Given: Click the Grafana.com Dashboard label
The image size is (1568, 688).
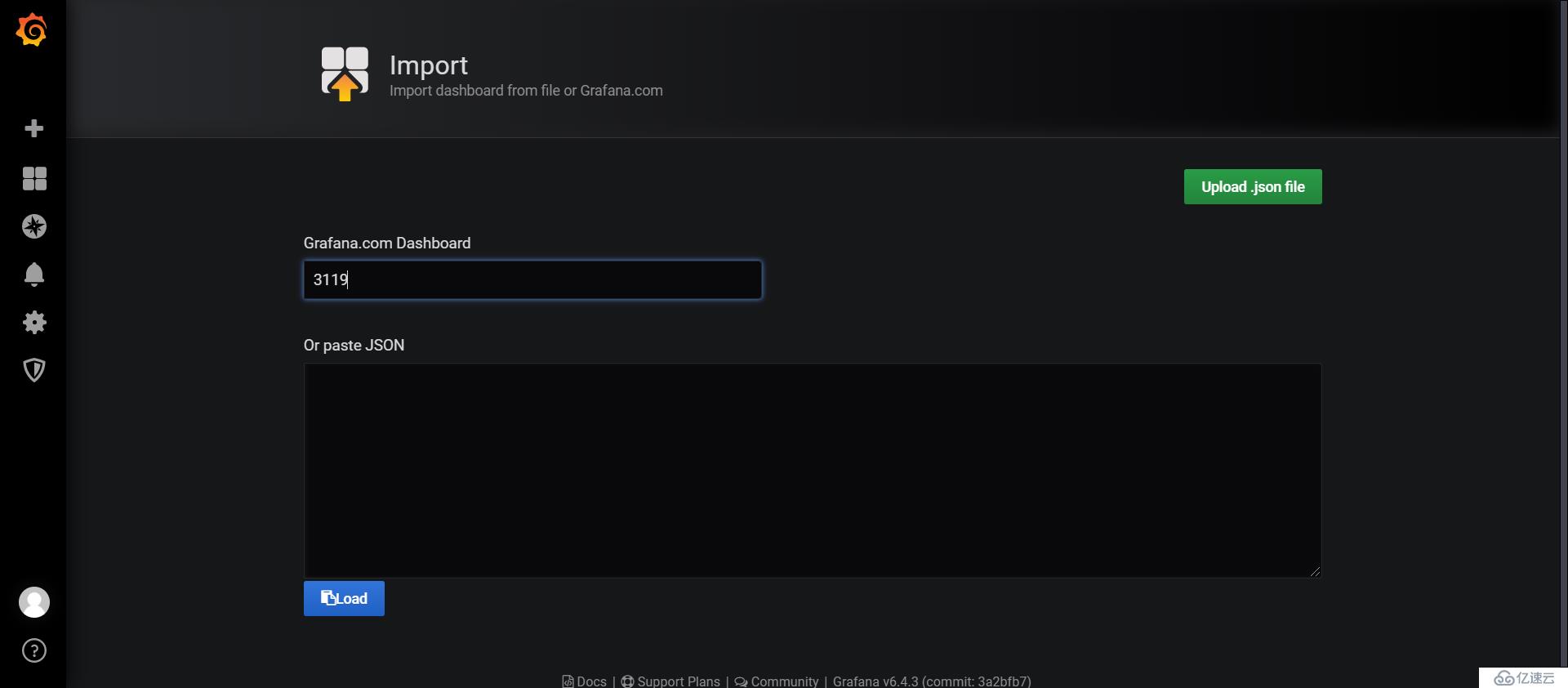Looking at the screenshot, I should (x=387, y=243).
